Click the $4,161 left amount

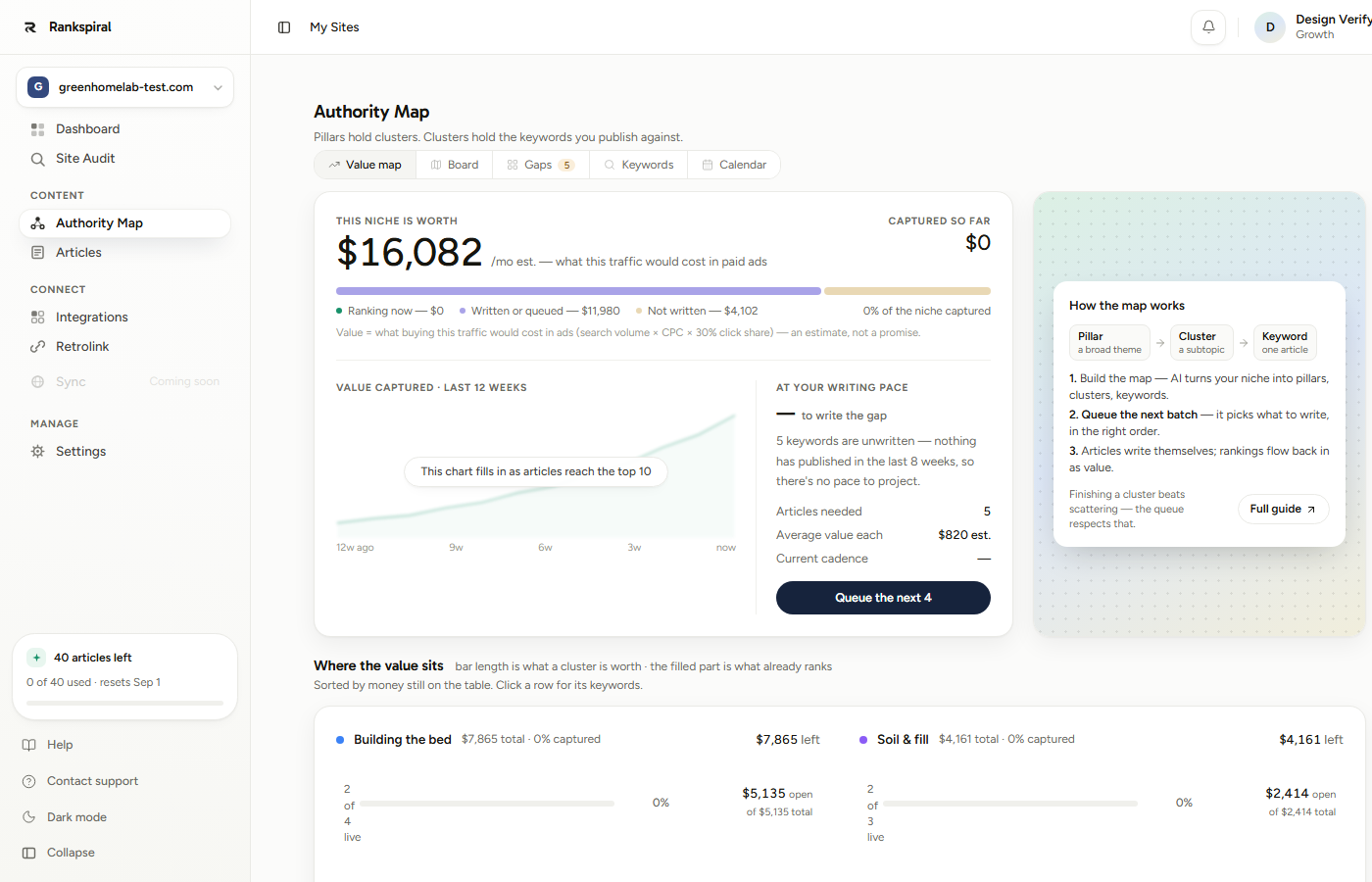tap(1311, 740)
